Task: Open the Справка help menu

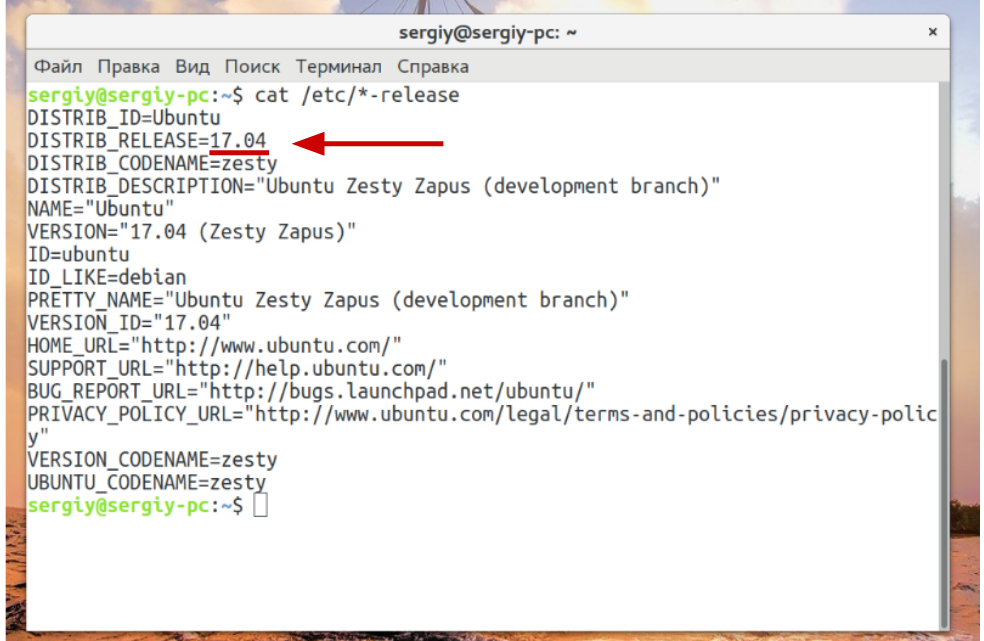Action: coord(433,67)
